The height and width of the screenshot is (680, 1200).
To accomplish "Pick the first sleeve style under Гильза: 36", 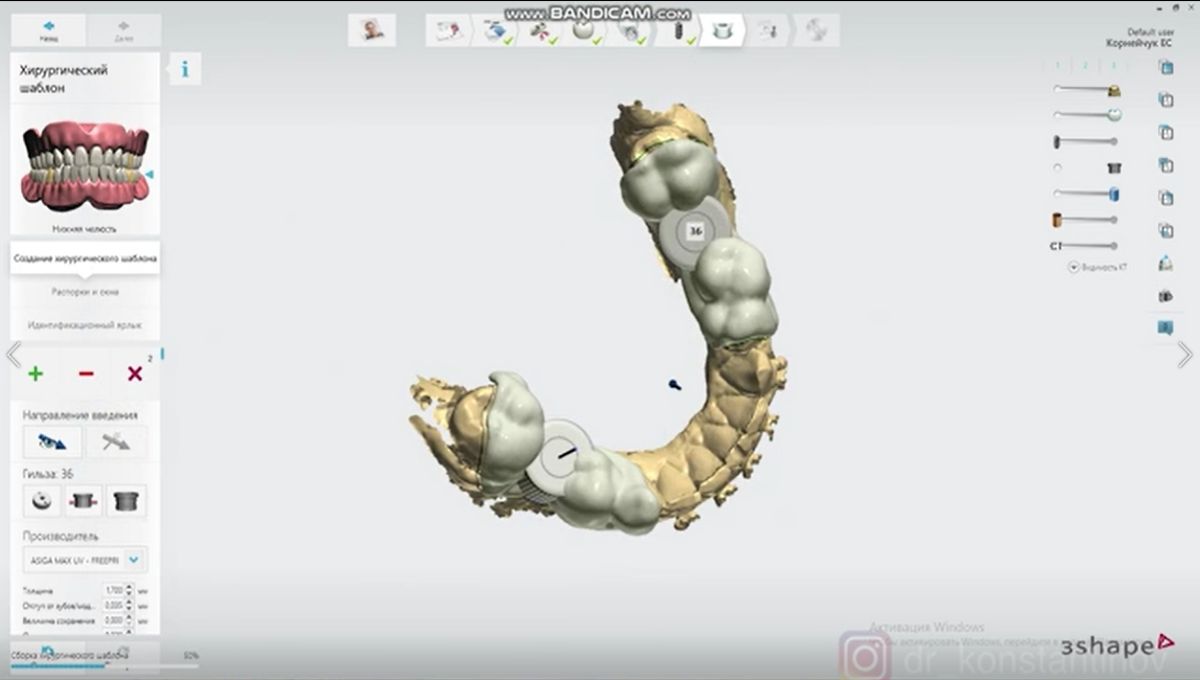I will [x=40, y=500].
